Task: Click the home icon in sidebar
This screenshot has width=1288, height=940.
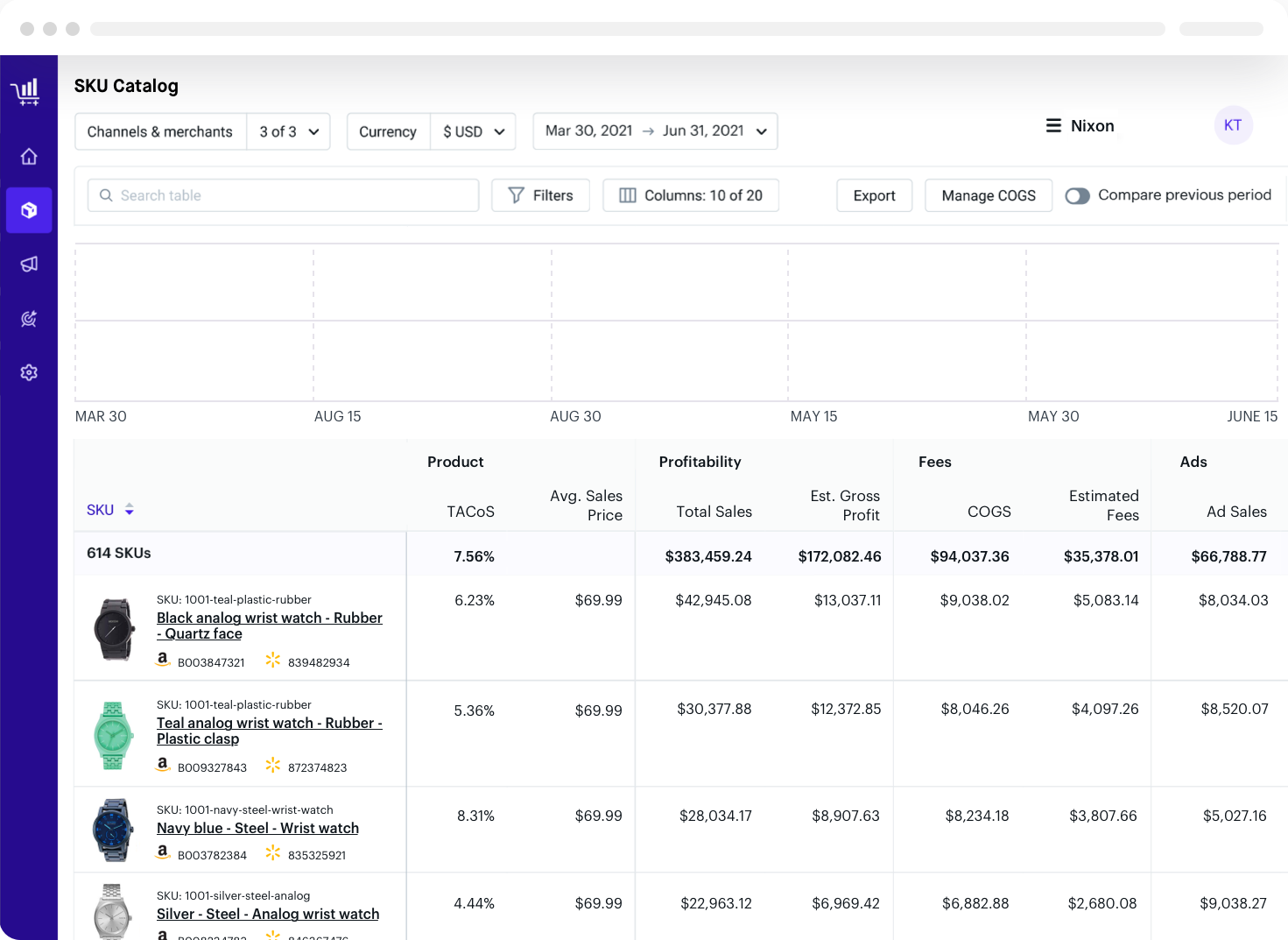Action: coord(29,157)
